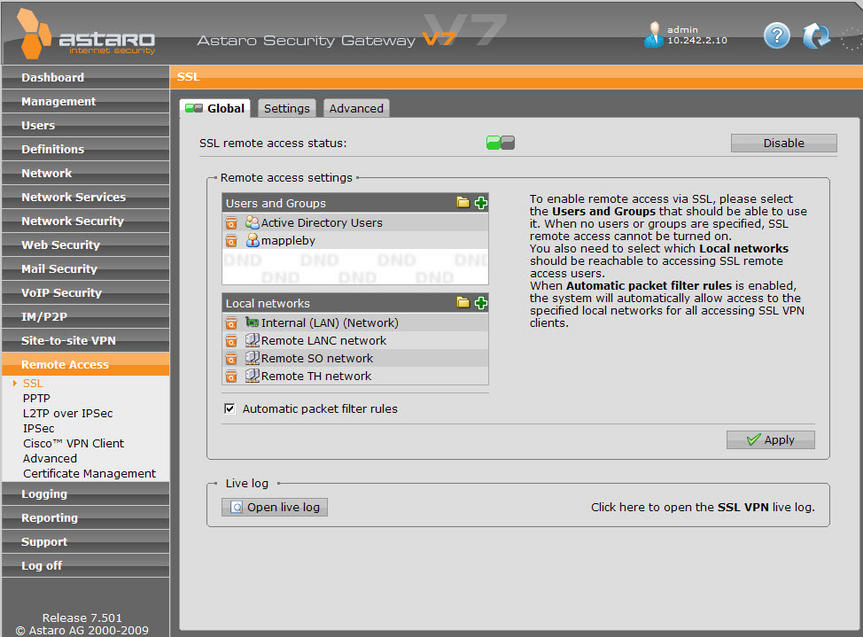Expand the Network Security menu
This screenshot has height=637, width=863.
[85, 221]
